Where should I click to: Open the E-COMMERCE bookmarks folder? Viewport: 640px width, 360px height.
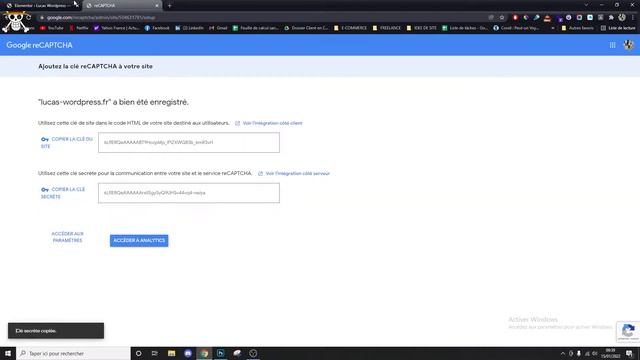tap(350, 28)
